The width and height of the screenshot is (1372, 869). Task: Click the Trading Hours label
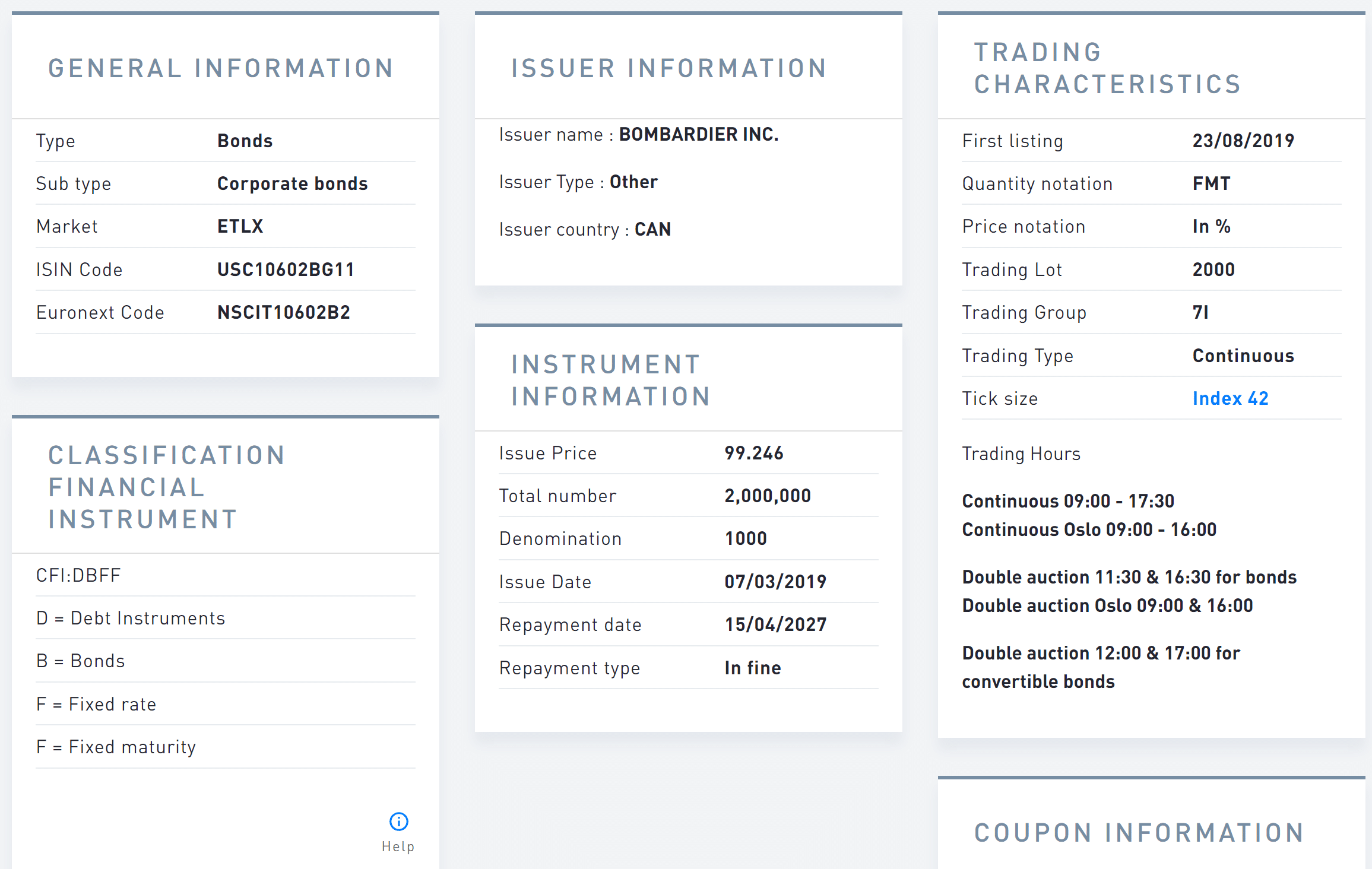[x=1021, y=453]
